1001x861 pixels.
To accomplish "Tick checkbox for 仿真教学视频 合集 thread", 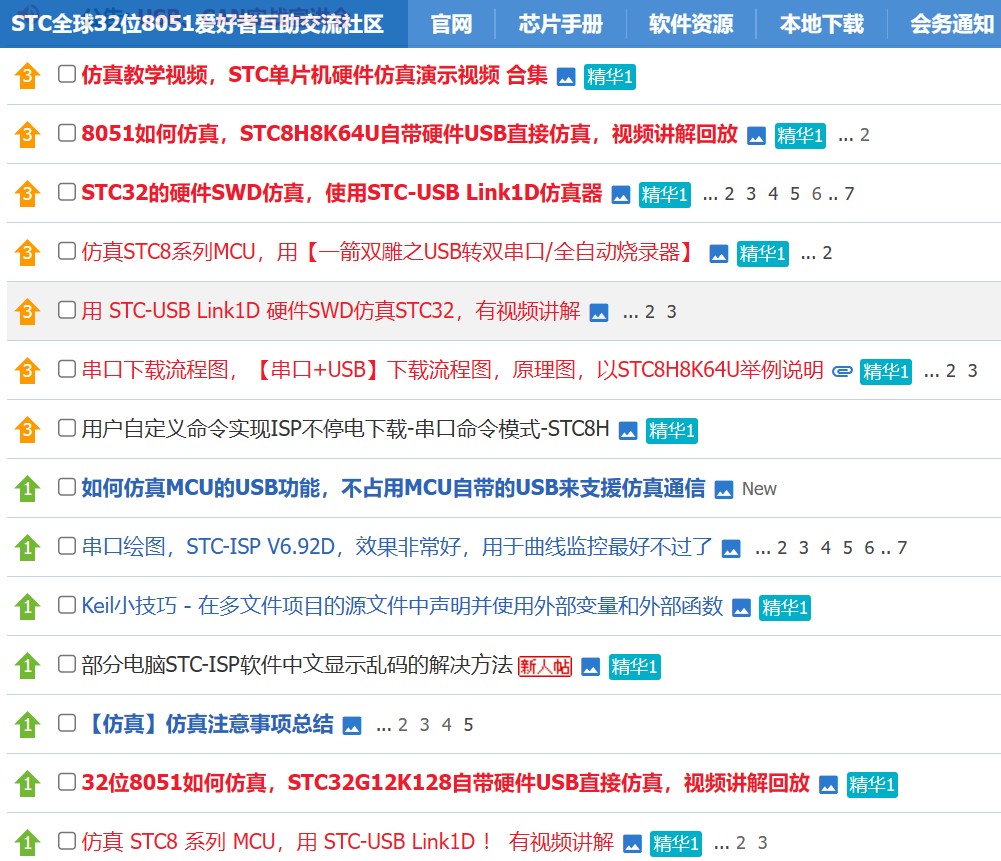I will click(67, 74).
